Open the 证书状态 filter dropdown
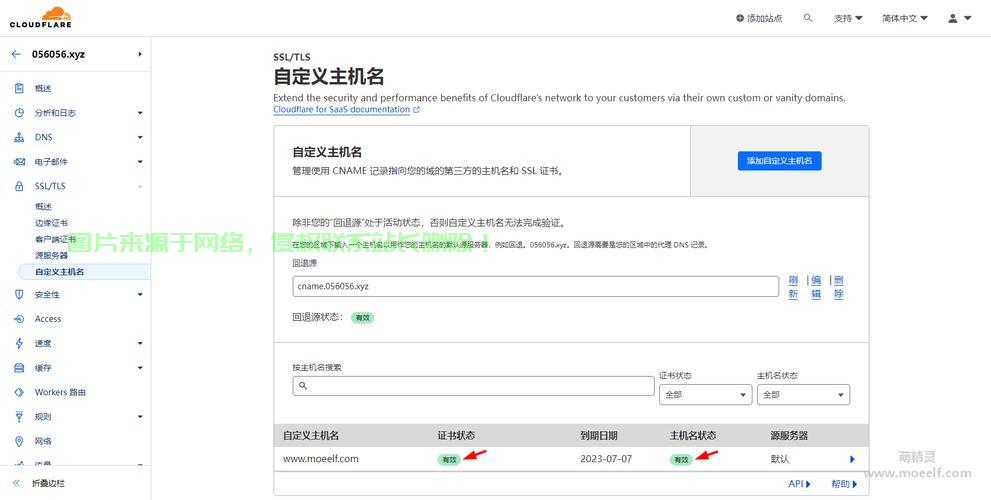The width and height of the screenshot is (991, 500). 705,394
